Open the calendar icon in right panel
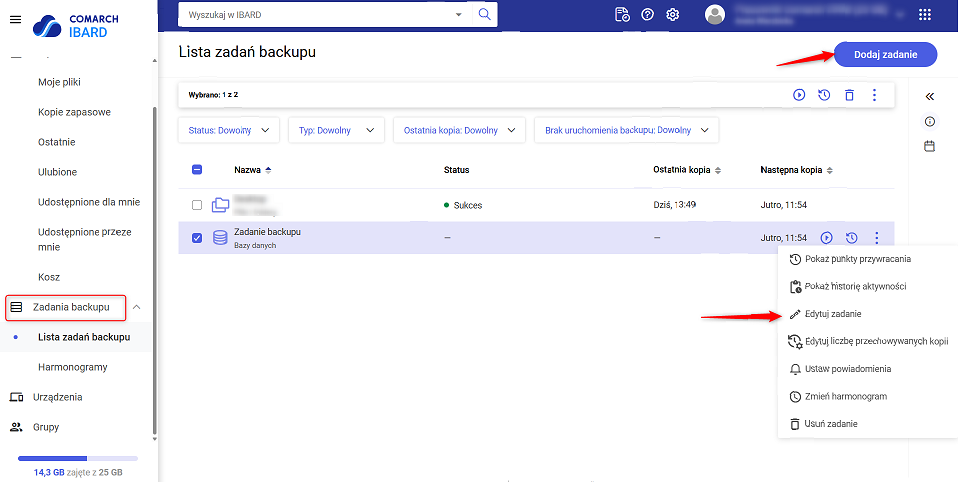The width and height of the screenshot is (964, 482). click(929, 146)
